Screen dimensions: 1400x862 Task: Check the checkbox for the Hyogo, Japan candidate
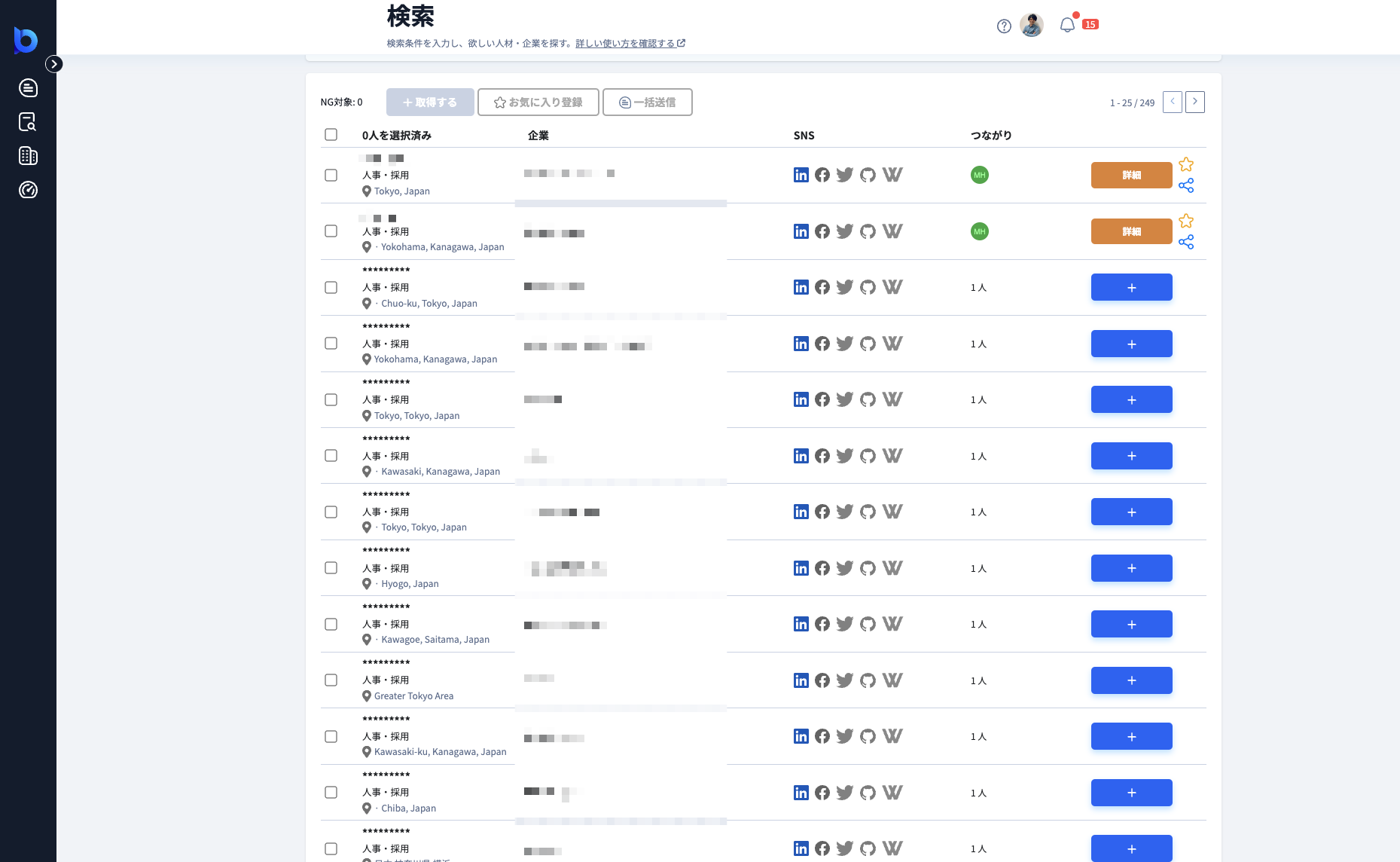331,568
